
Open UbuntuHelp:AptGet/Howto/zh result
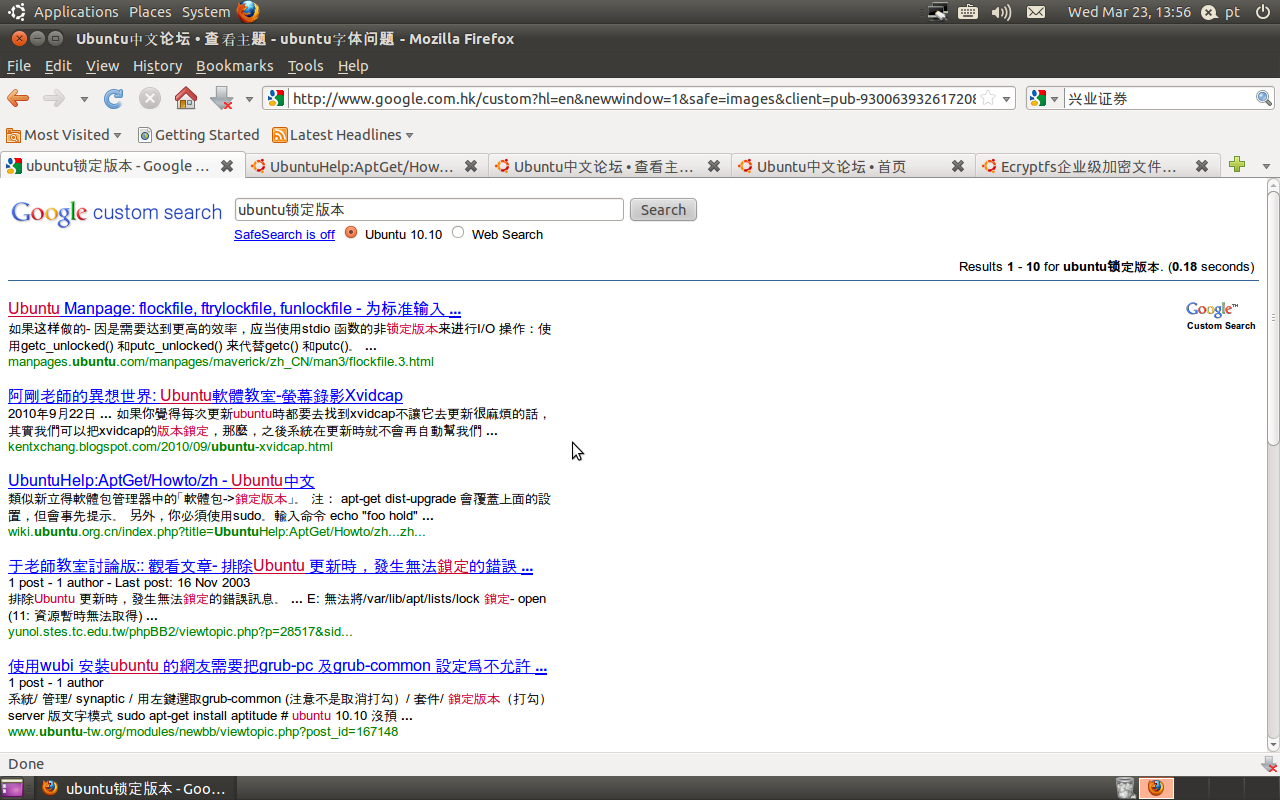click(x=161, y=481)
